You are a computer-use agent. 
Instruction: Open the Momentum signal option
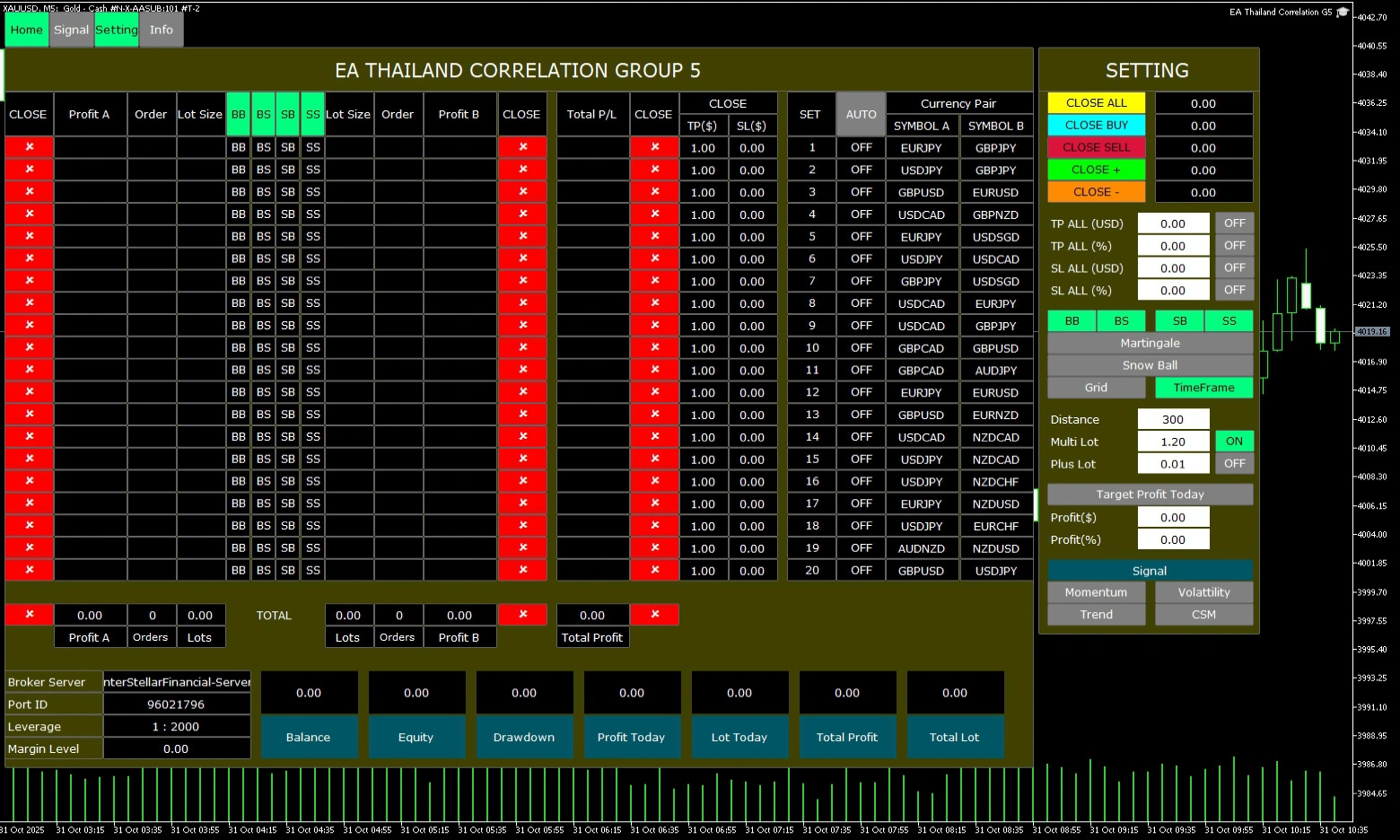pos(1096,592)
